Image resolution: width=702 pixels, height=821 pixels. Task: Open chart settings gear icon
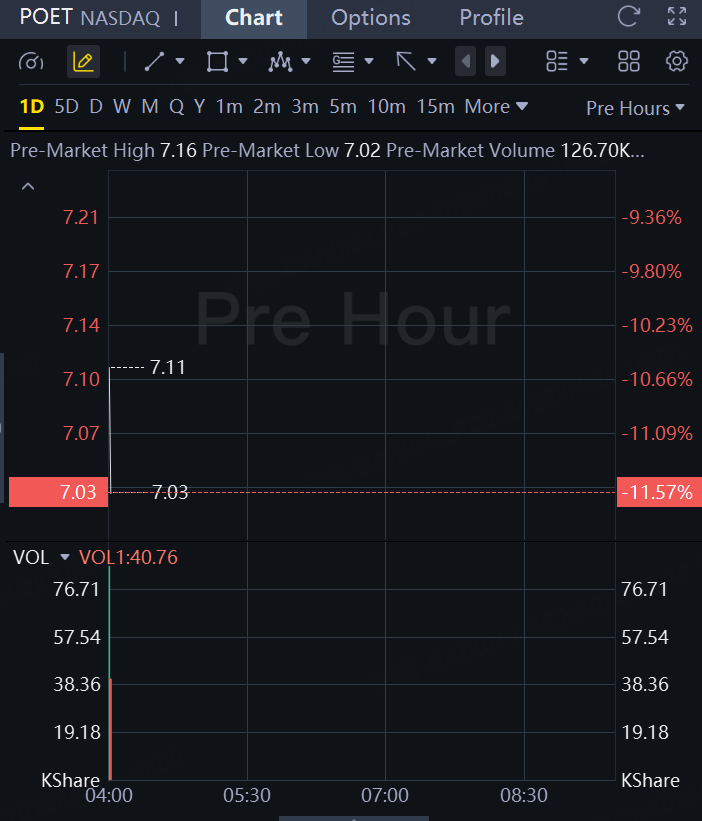(677, 61)
